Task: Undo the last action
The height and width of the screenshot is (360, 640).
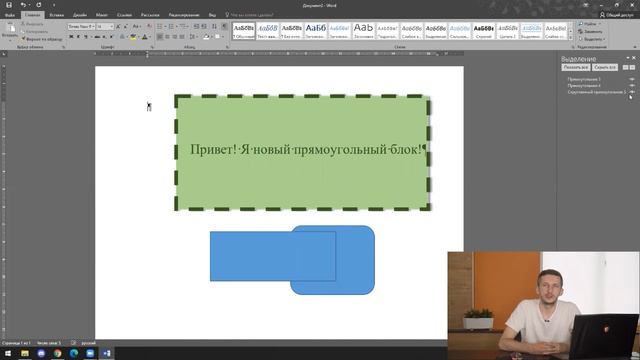Action: tap(23, 5)
